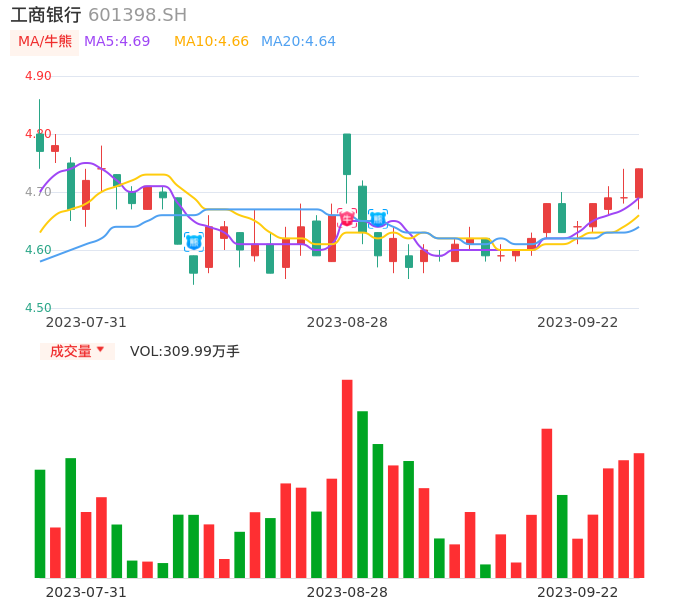Click the first green volume bar on the left

coord(40,524)
